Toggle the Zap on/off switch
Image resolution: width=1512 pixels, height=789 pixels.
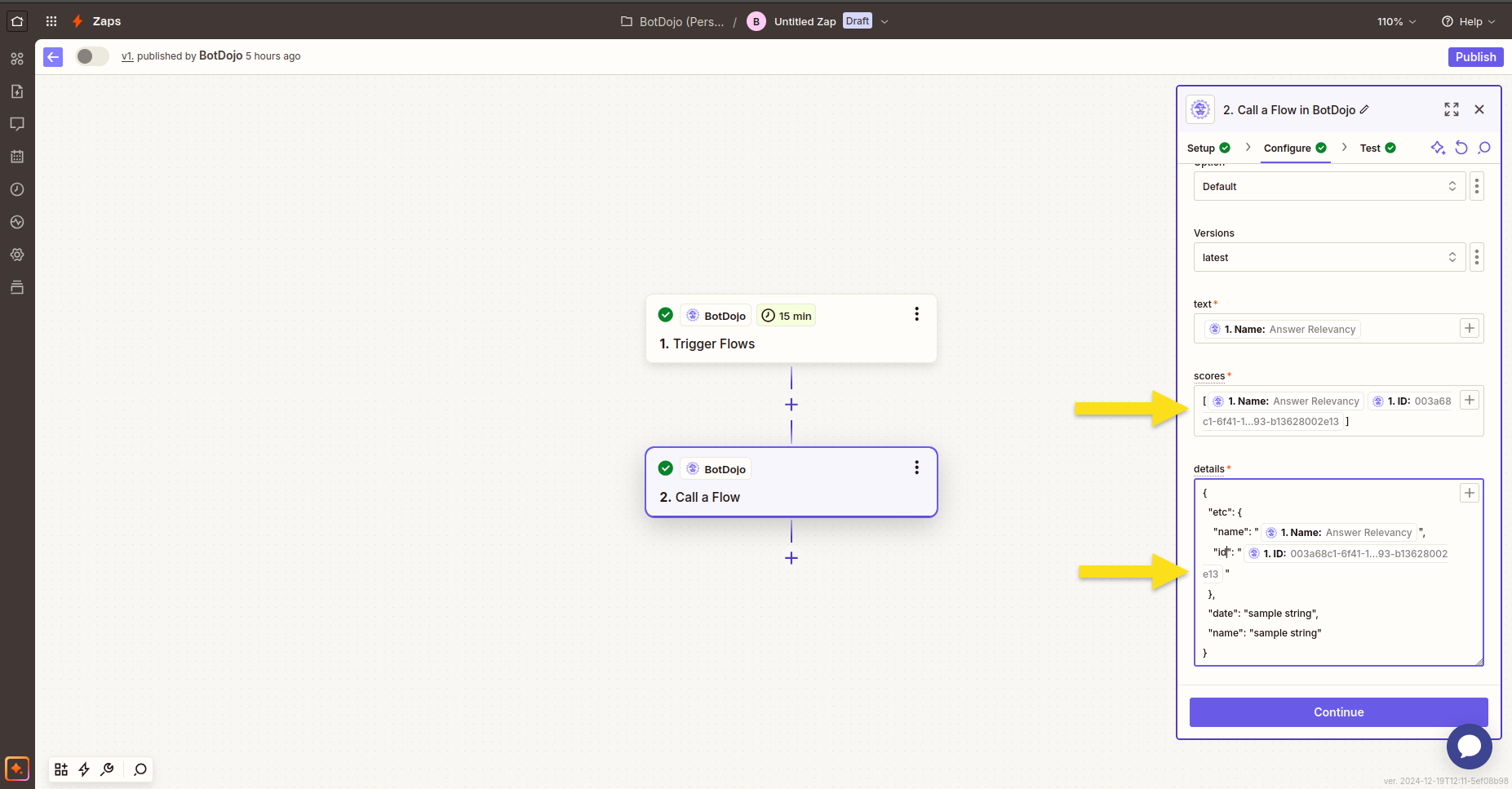click(x=92, y=56)
